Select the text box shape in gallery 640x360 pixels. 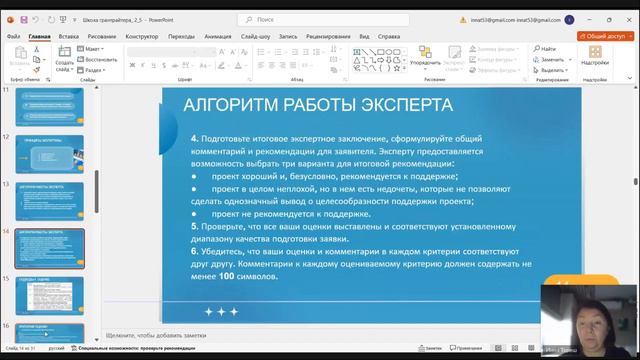[x=356, y=52]
